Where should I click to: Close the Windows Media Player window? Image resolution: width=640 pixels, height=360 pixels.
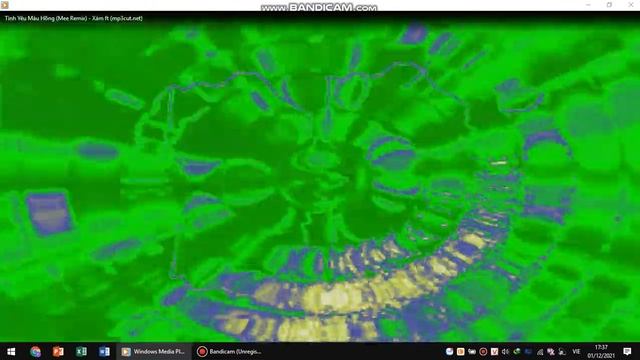630,5
